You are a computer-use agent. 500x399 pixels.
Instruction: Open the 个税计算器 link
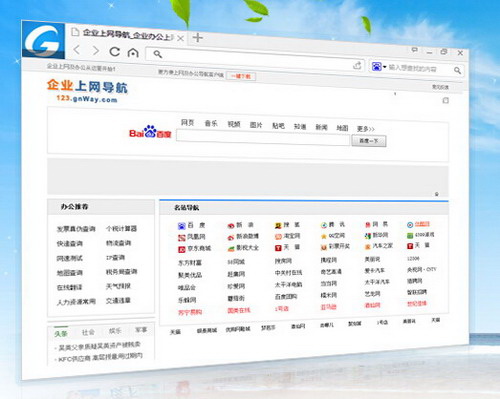pos(121,229)
